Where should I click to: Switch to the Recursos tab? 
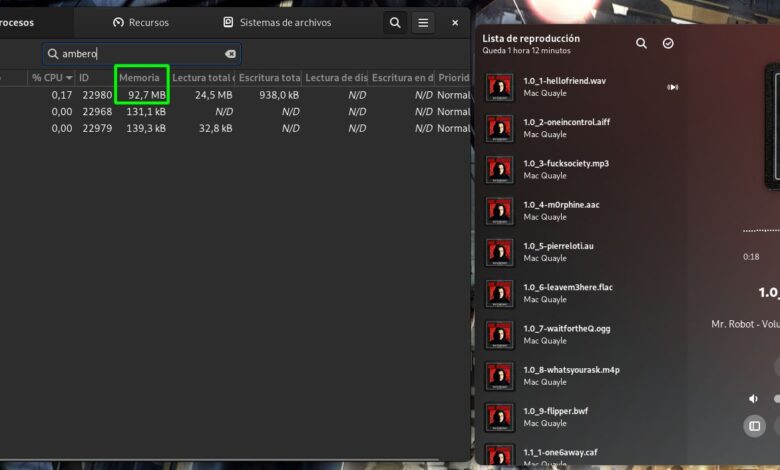coord(141,22)
